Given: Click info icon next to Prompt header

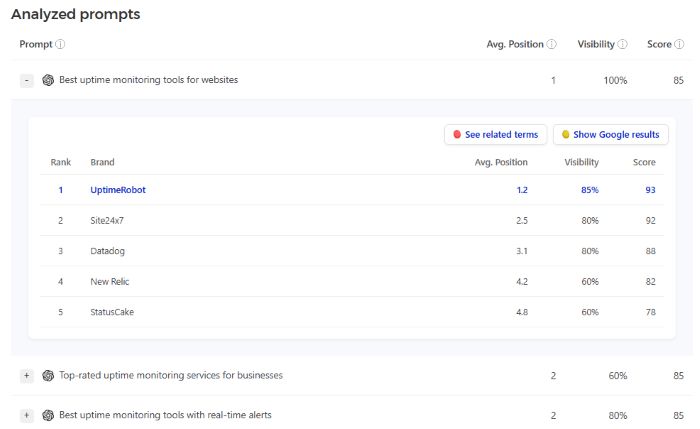Looking at the screenshot, I should click(x=60, y=44).
